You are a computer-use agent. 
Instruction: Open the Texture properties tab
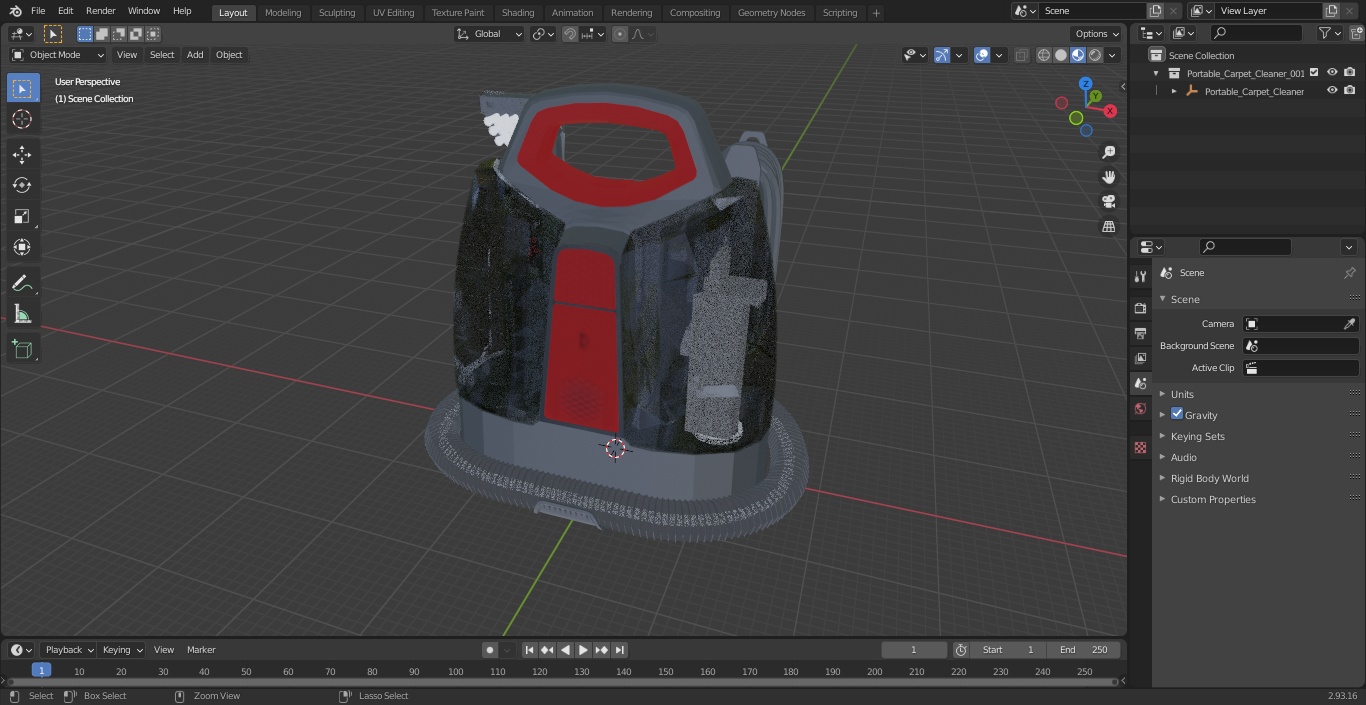click(1140, 448)
